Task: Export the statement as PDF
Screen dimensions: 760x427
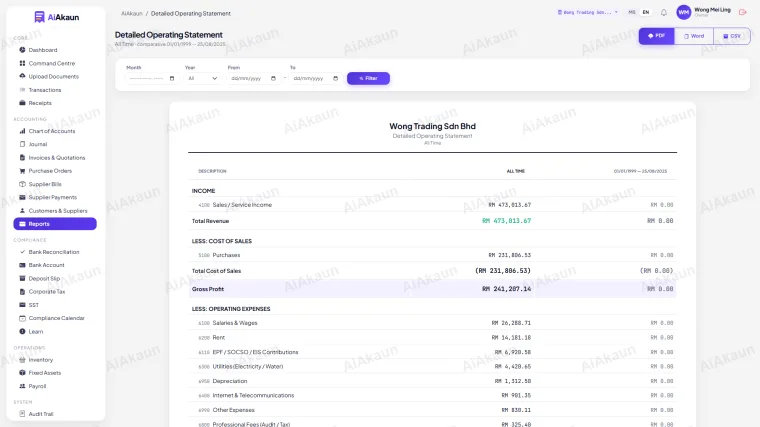Action: (x=656, y=36)
